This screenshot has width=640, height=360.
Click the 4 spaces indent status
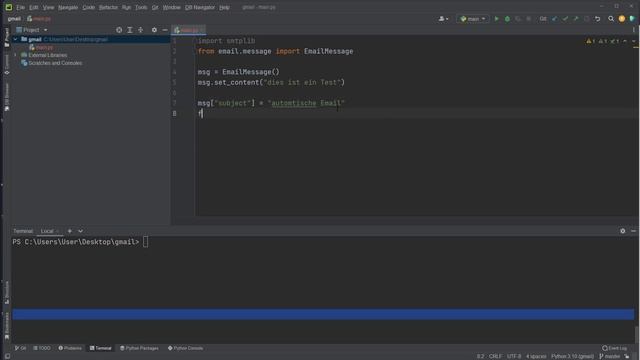(536, 356)
